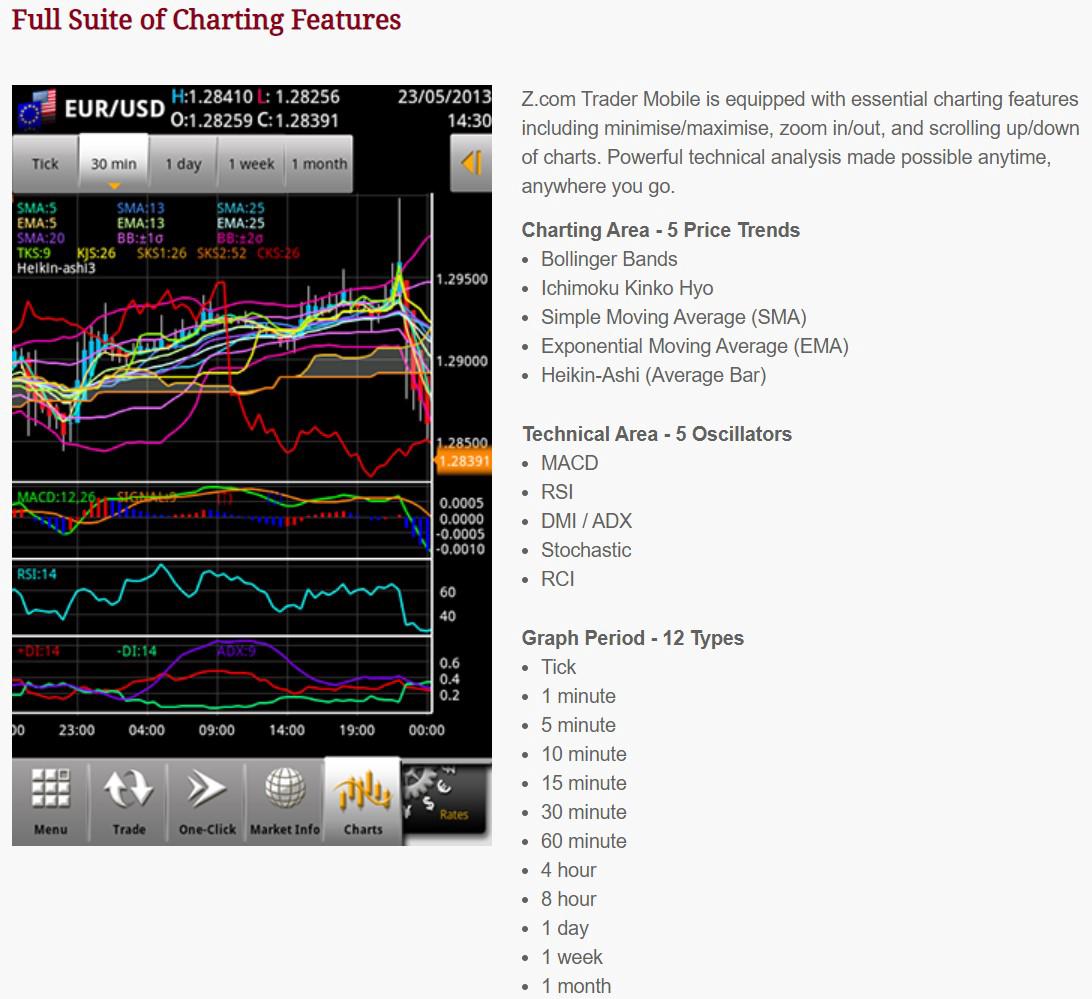Click the Full Suite of Charting Features heading
Viewport: 1092px width, 999px height.
click(x=206, y=20)
